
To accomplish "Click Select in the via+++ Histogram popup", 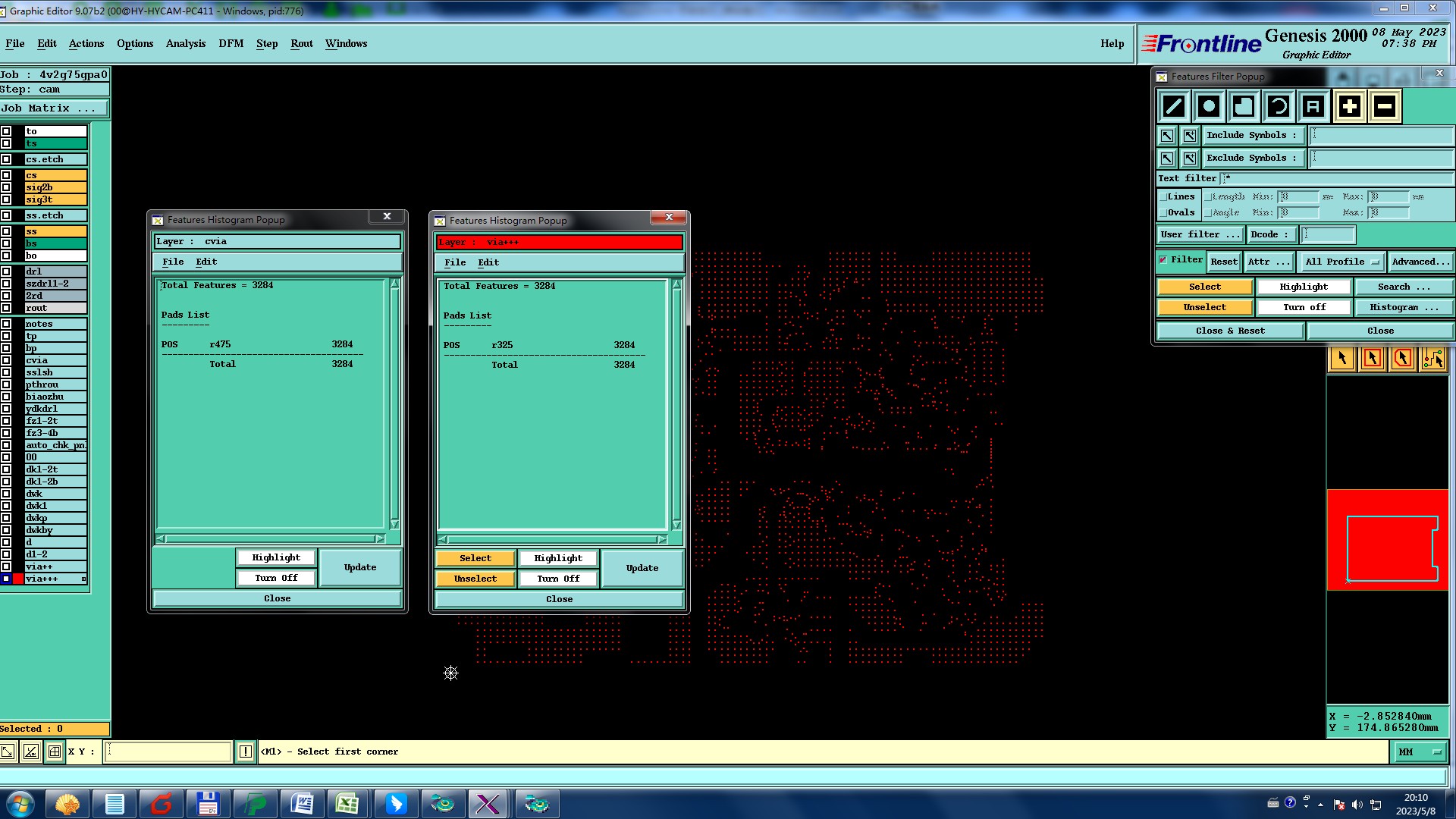I will pyautogui.click(x=475, y=559).
